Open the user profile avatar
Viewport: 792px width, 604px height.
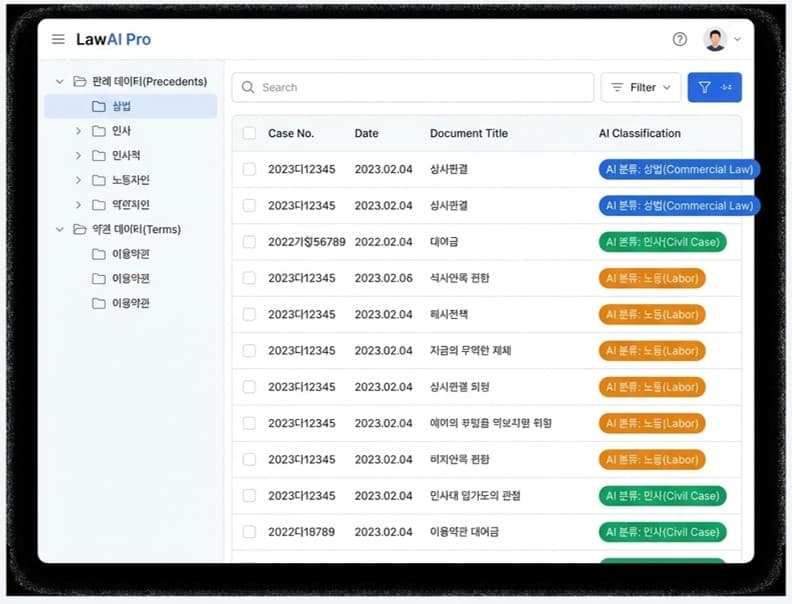pyautogui.click(x=714, y=40)
